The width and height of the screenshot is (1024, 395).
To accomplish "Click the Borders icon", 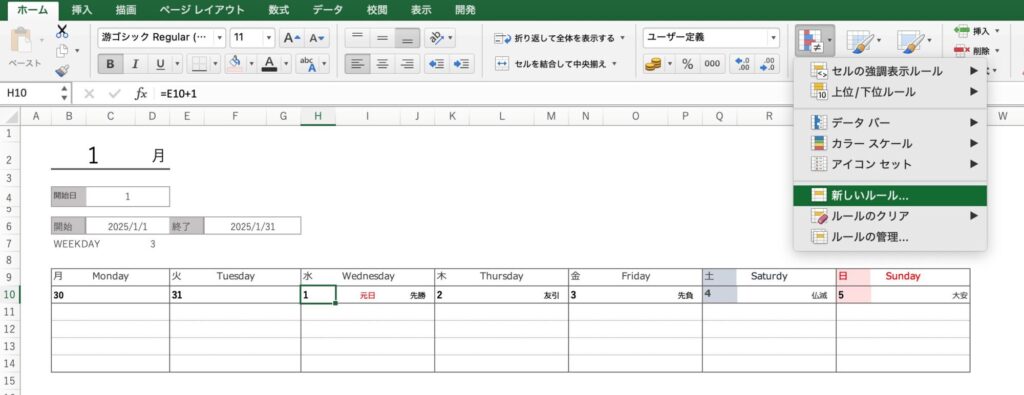I will click(x=199, y=64).
